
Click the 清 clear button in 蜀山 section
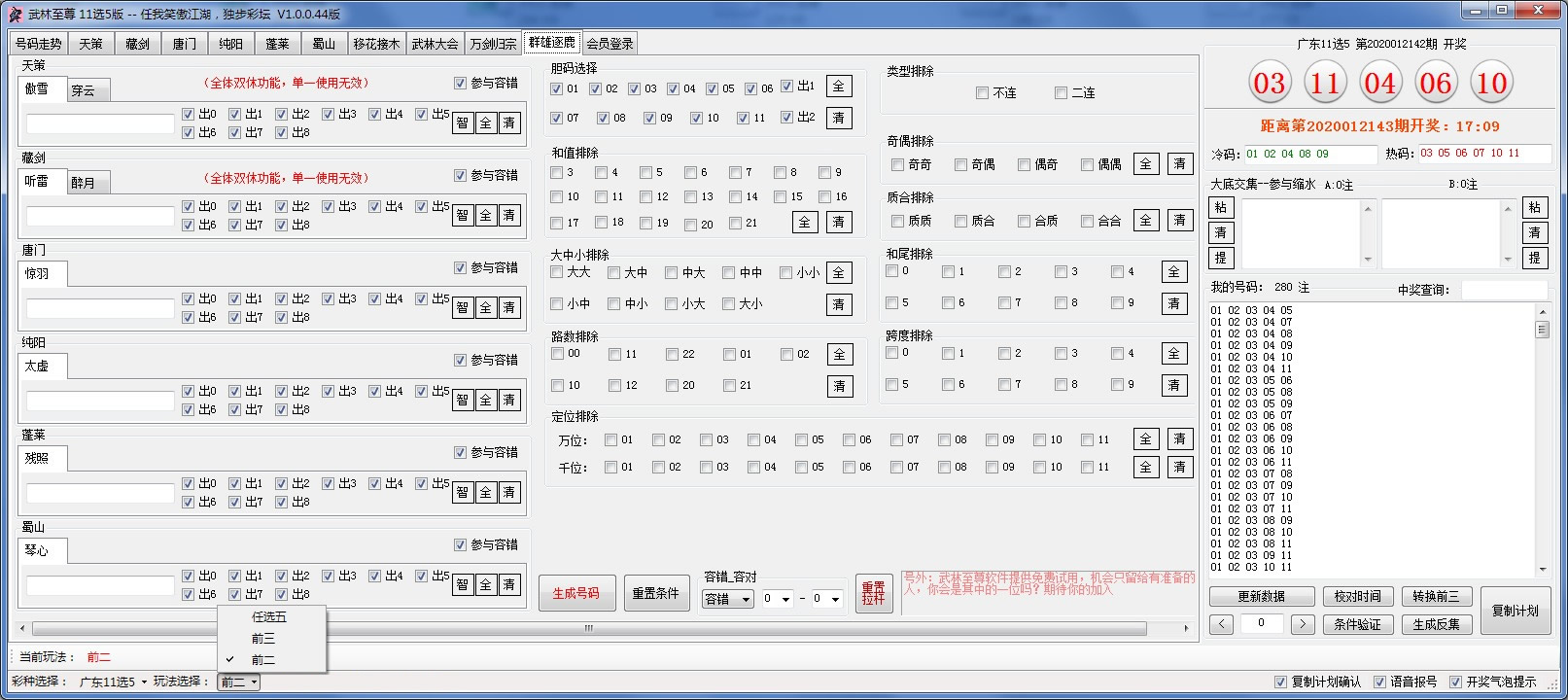[x=508, y=584]
